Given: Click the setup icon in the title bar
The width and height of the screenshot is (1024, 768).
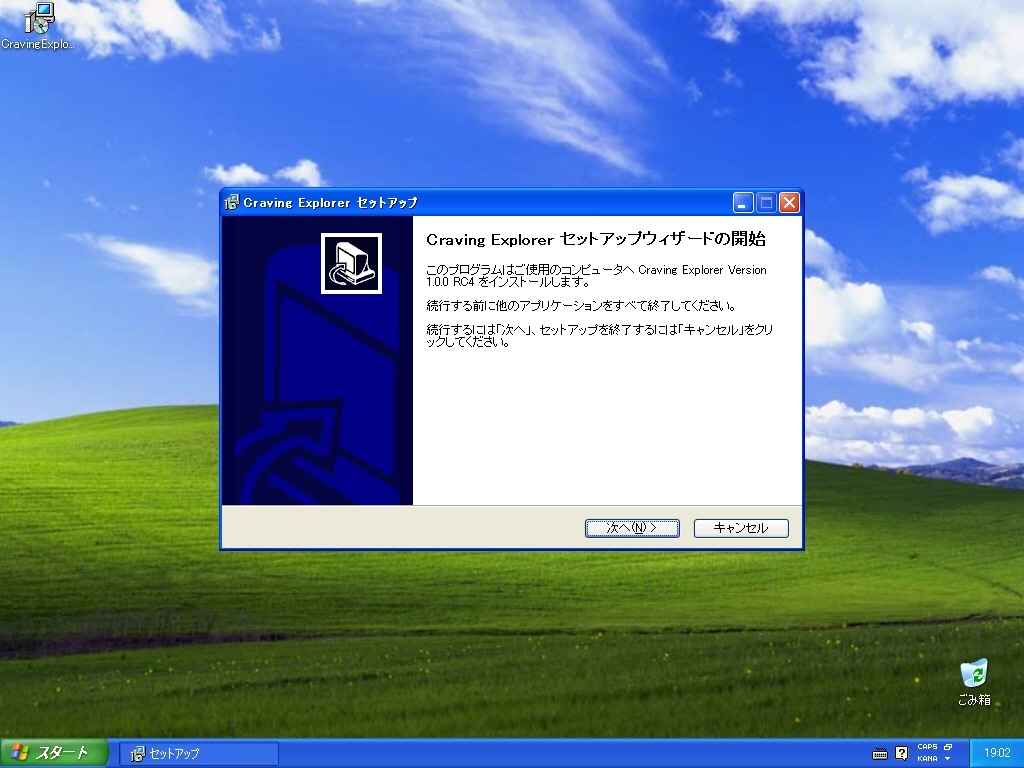Looking at the screenshot, I should tap(232, 202).
